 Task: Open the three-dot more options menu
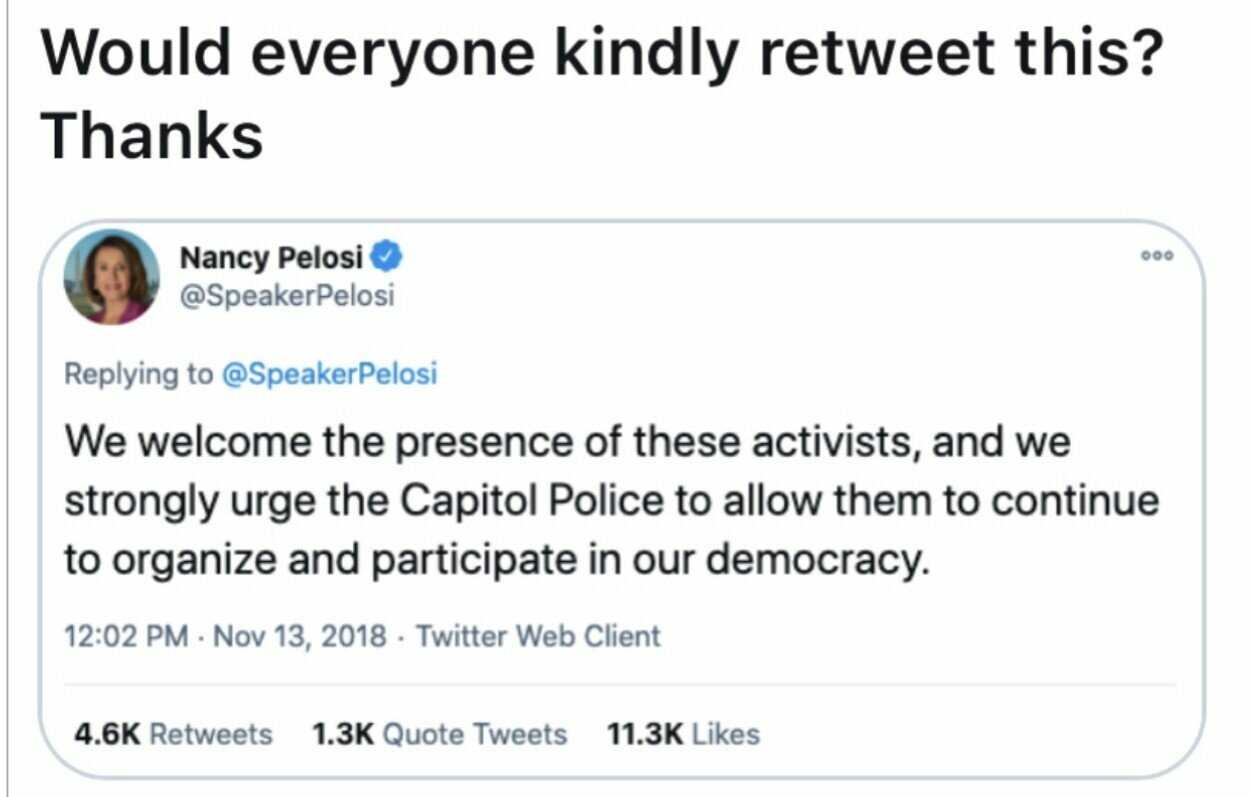tap(1157, 256)
